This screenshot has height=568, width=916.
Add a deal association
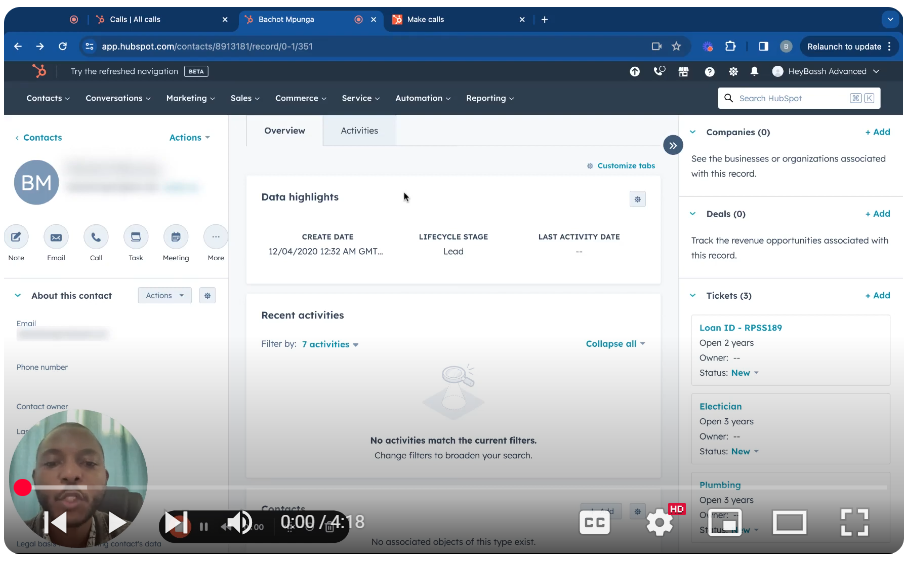(877, 214)
